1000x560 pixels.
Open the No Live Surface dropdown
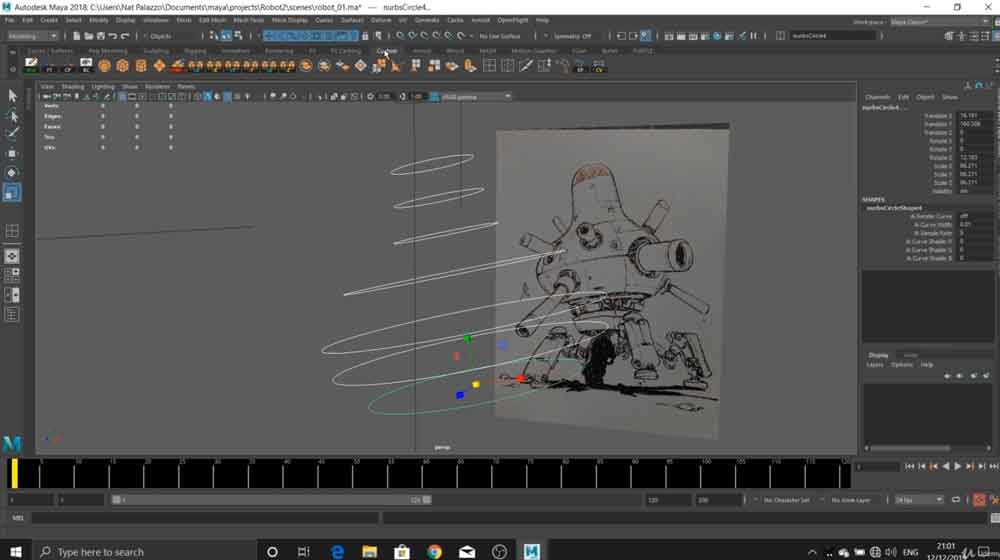click(501, 36)
